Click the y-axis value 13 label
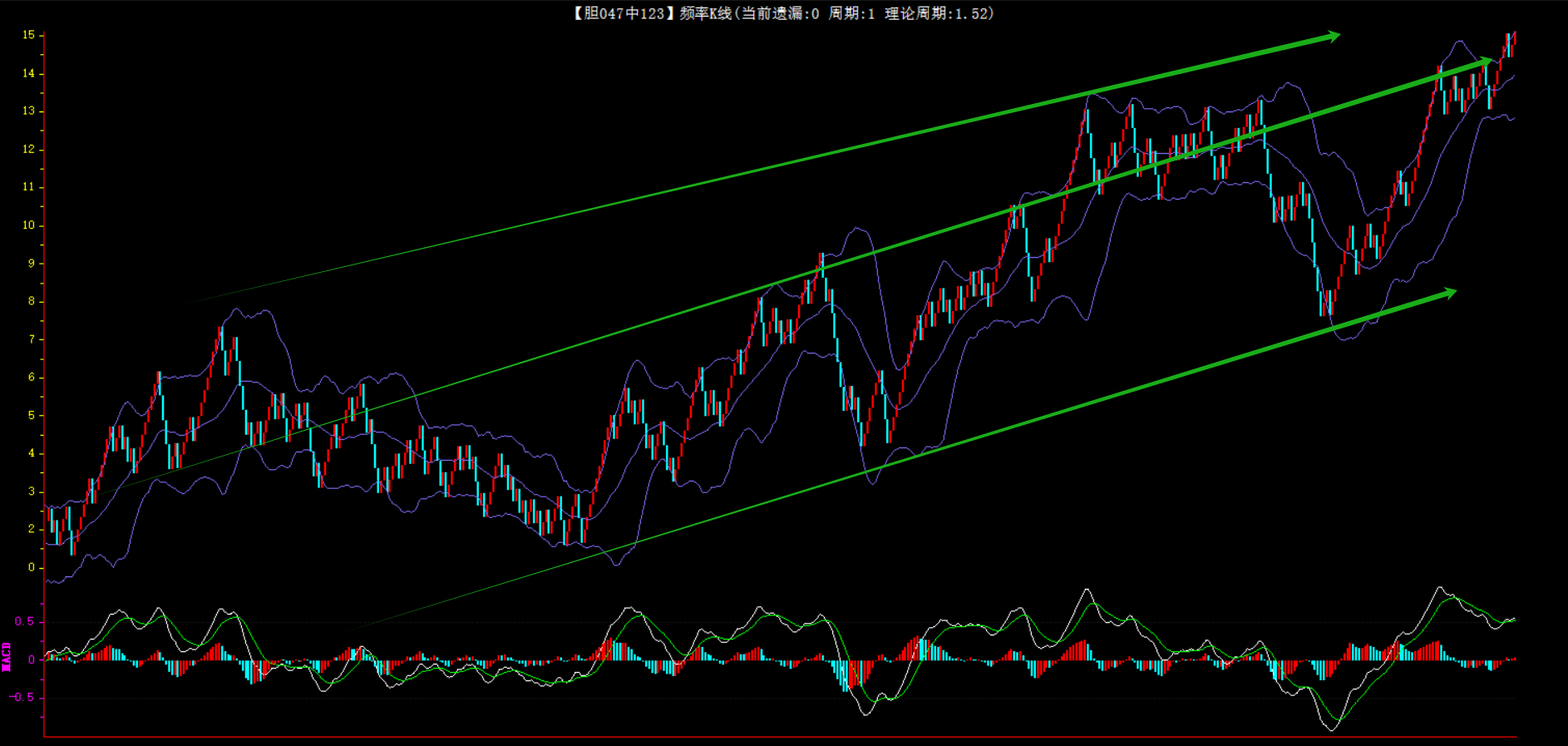The width and height of the screenshot is (1568, 746). coord(29,111)
